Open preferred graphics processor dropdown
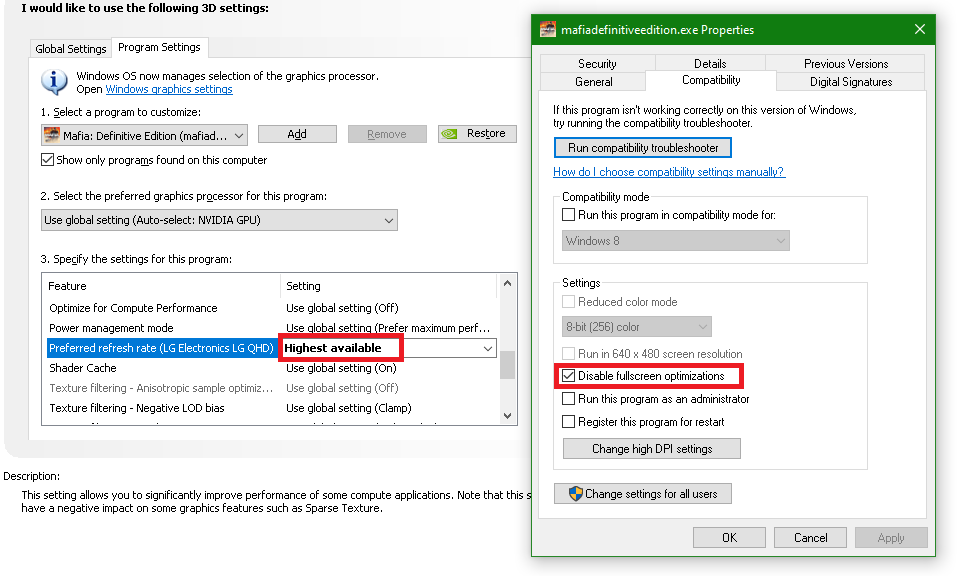 click(219, 220)
